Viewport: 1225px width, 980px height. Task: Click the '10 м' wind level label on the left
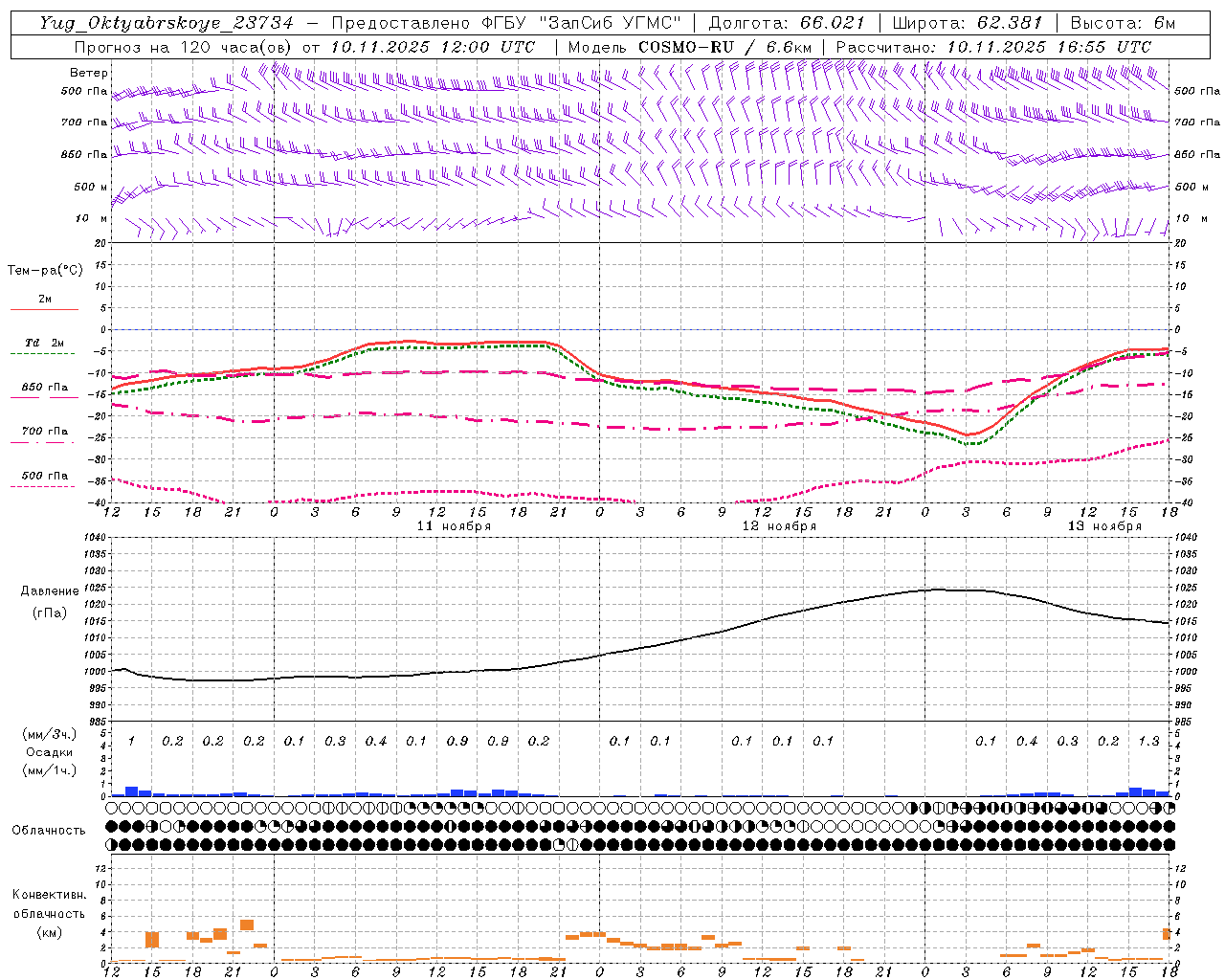pyautogui.click(x=92, y=218)
